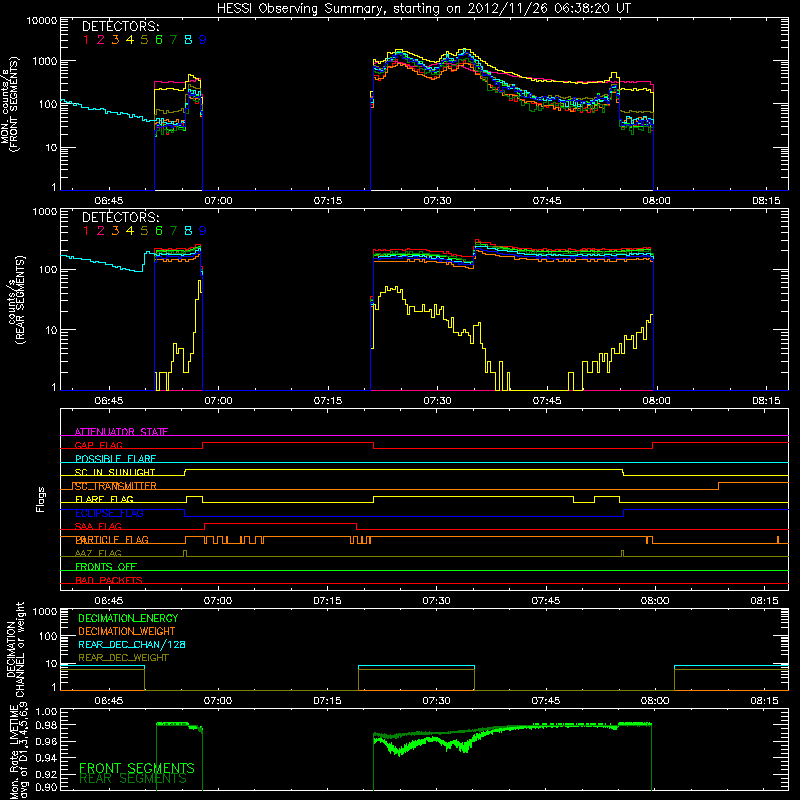Screen dimensions: 800x800
Task: Click the SC_IN_SUNLIGHT flag label
Action: click(115, 472)
